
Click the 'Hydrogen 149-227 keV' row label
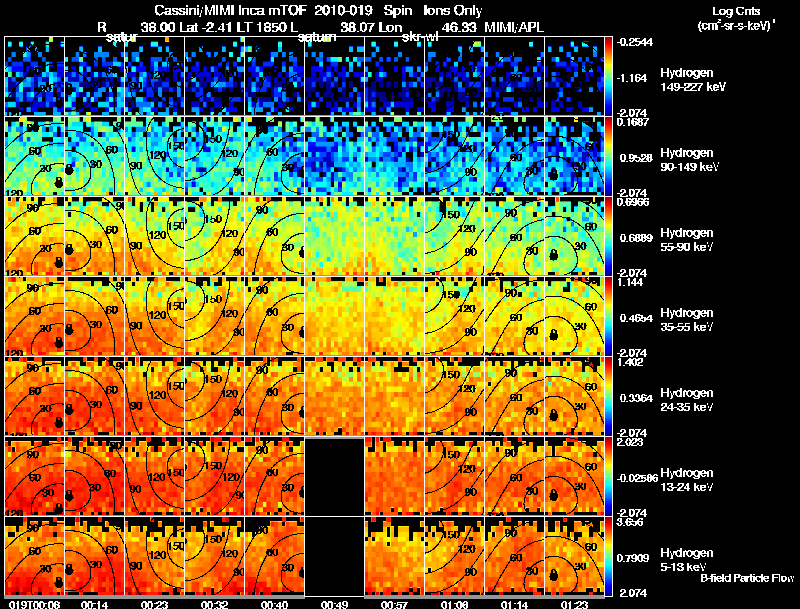[x=693, y=80]
